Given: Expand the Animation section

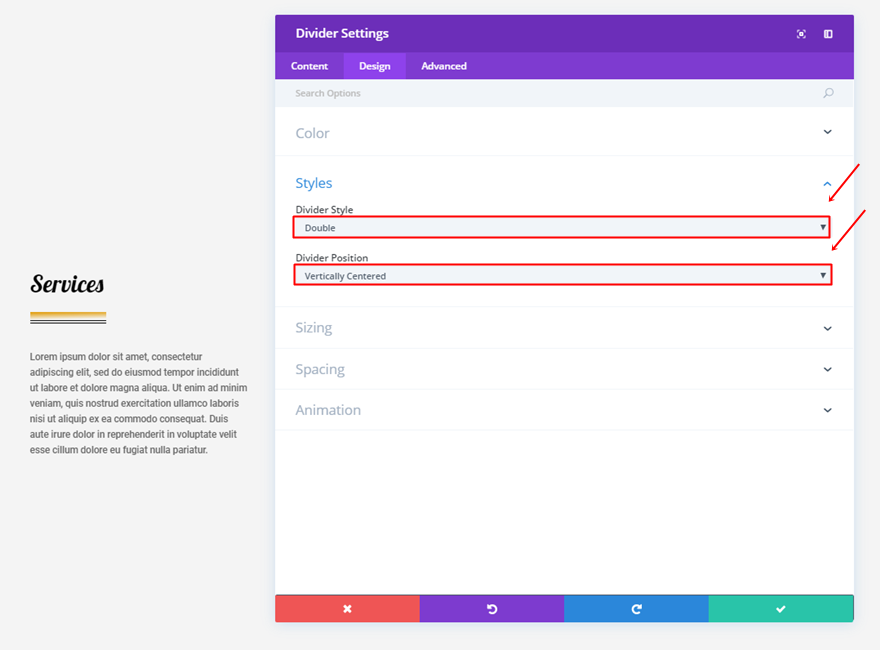Looking at the screenshot, I should 827,410.
